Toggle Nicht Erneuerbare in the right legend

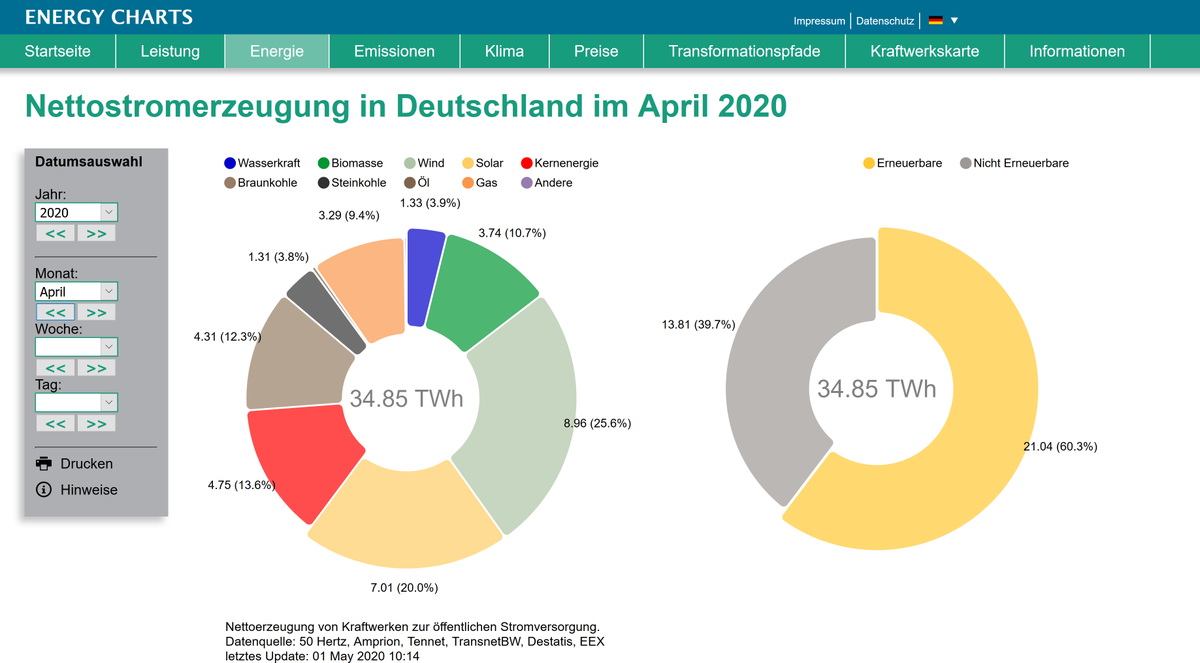(1014, 163)
